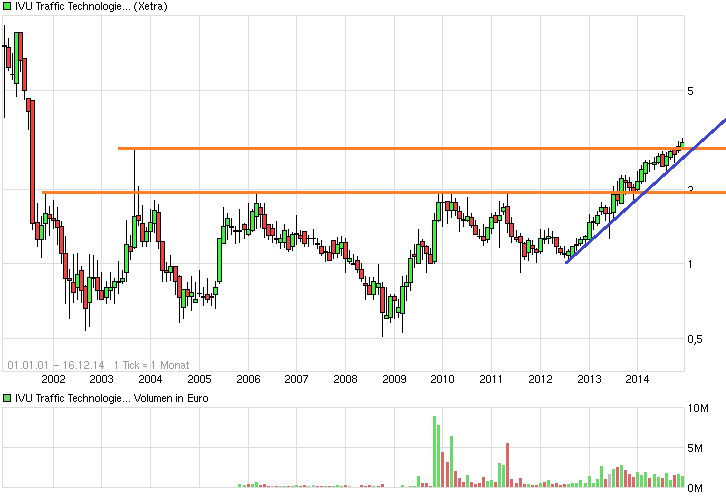Click the volume axis label 10M
726x496 pixels.
tap(698, 408)
